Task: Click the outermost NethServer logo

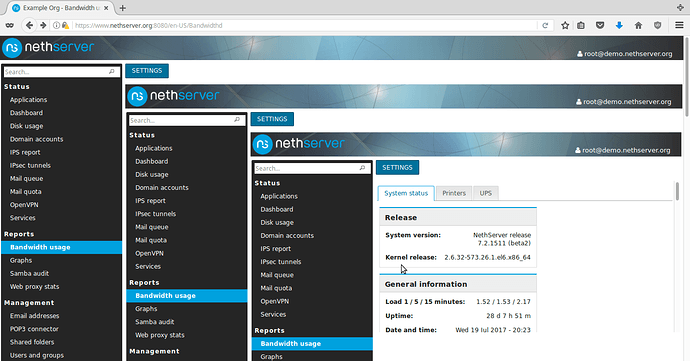Action: (x=48, y=48)
